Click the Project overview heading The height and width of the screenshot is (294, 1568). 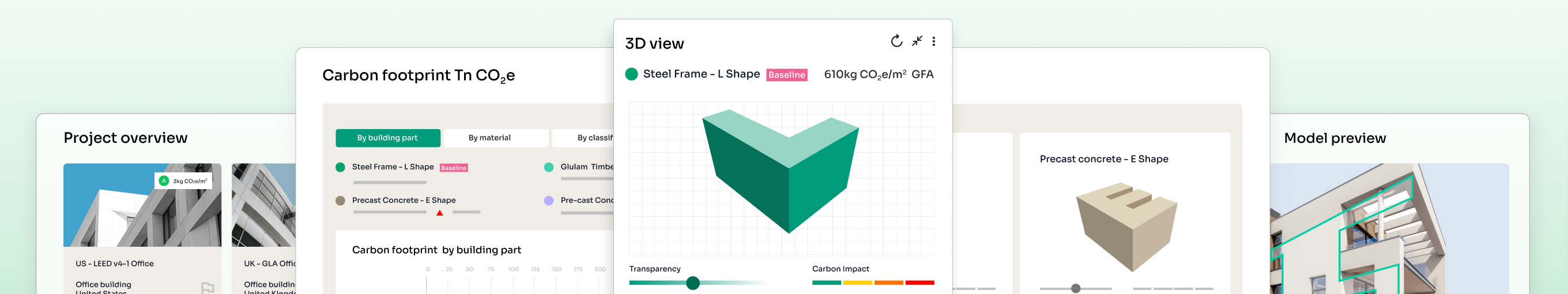coord(126,138)
